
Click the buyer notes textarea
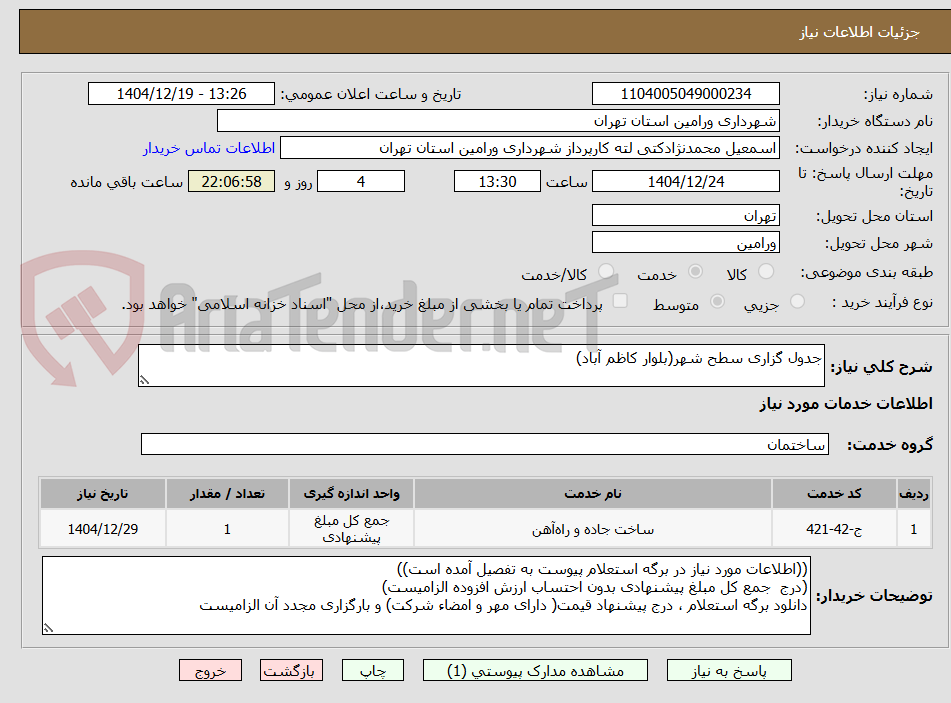[x=426, y=596]
